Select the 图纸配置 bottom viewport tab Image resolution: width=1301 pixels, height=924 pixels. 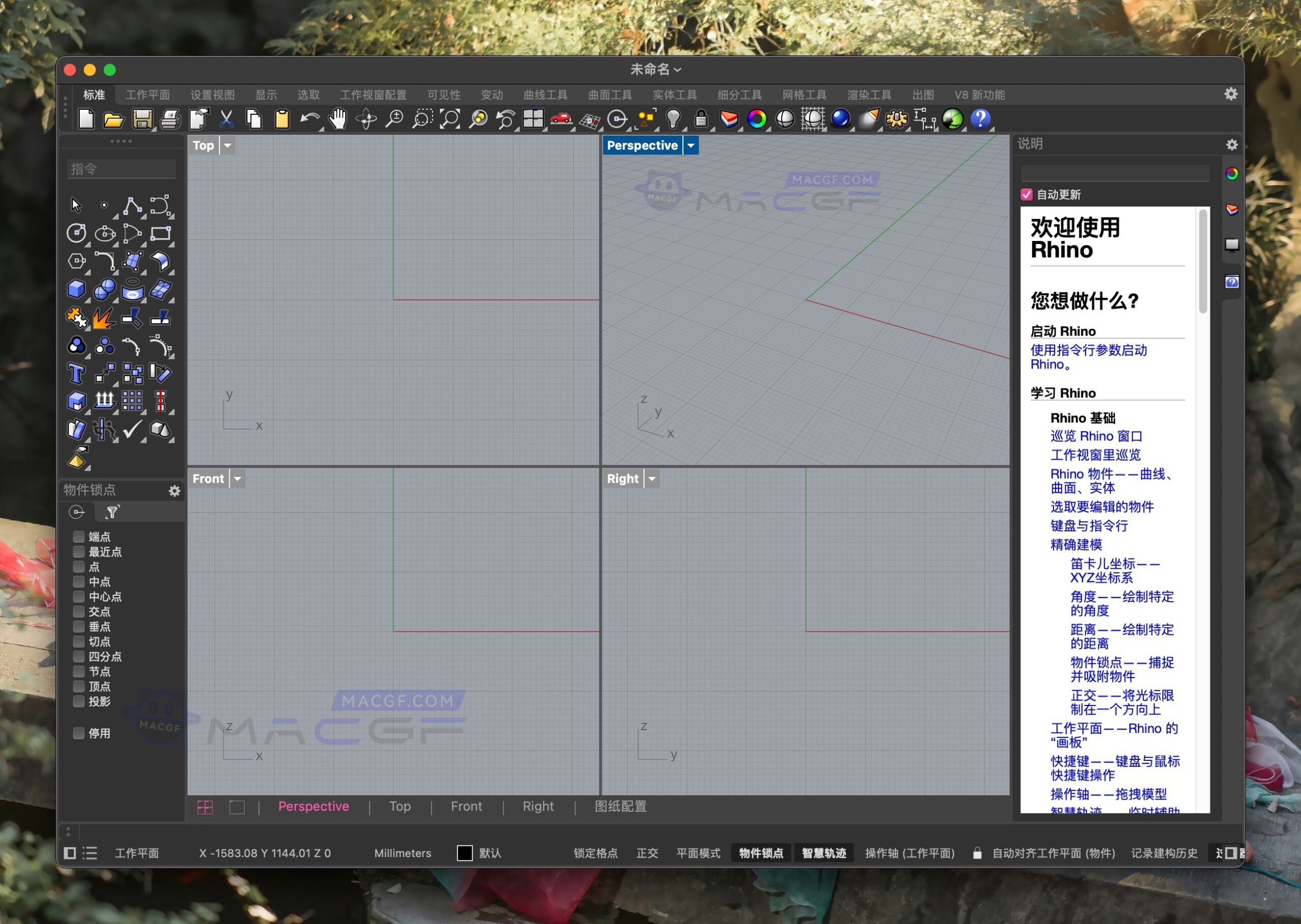621,806
